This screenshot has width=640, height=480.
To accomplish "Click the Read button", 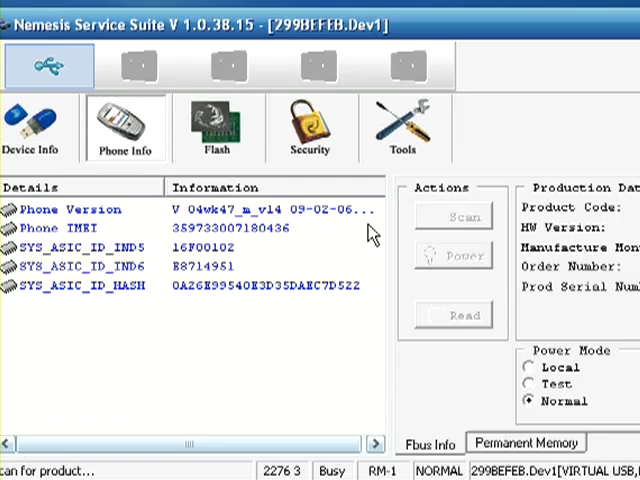I will point(453,315).
